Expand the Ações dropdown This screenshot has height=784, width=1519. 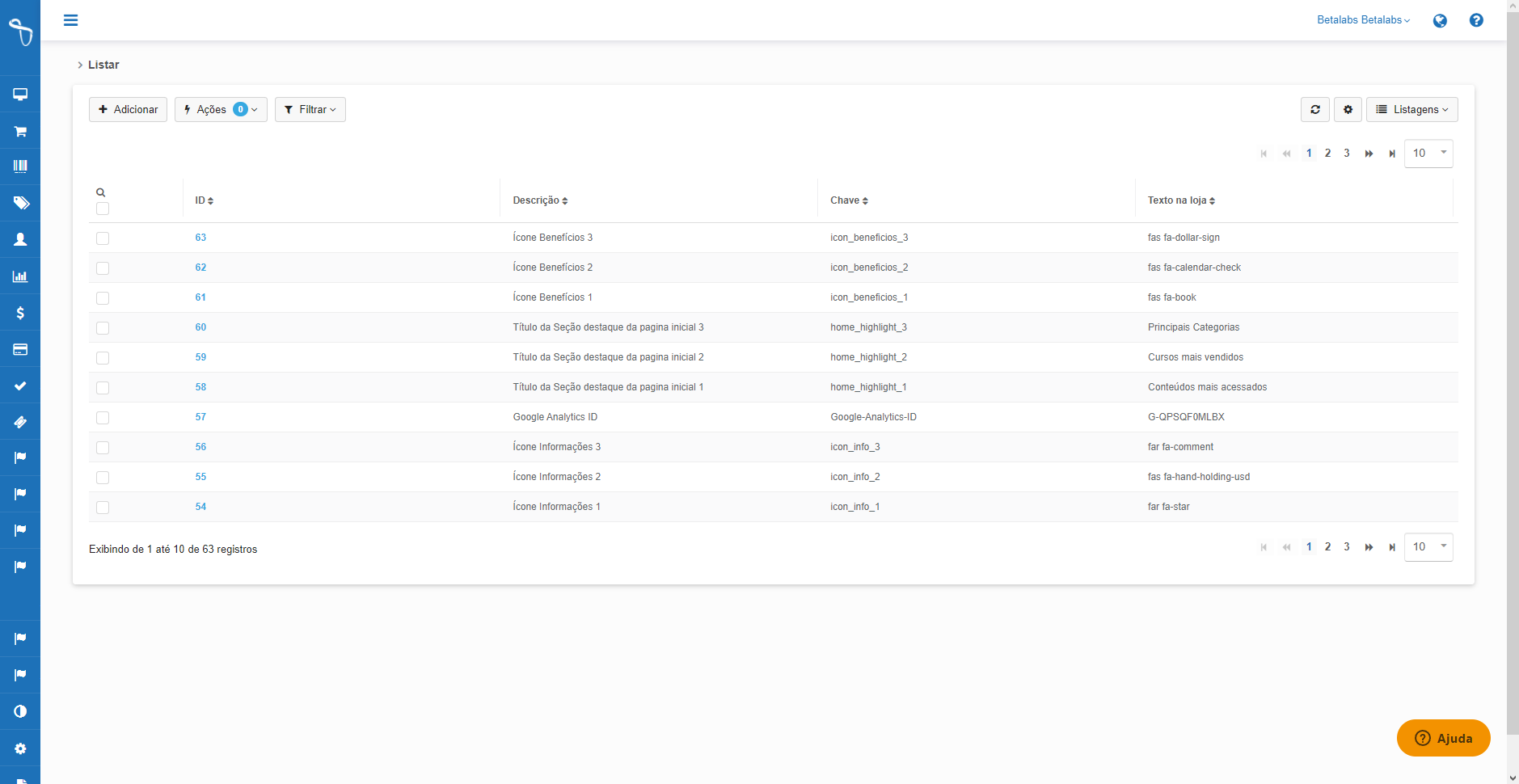[221, 110]
